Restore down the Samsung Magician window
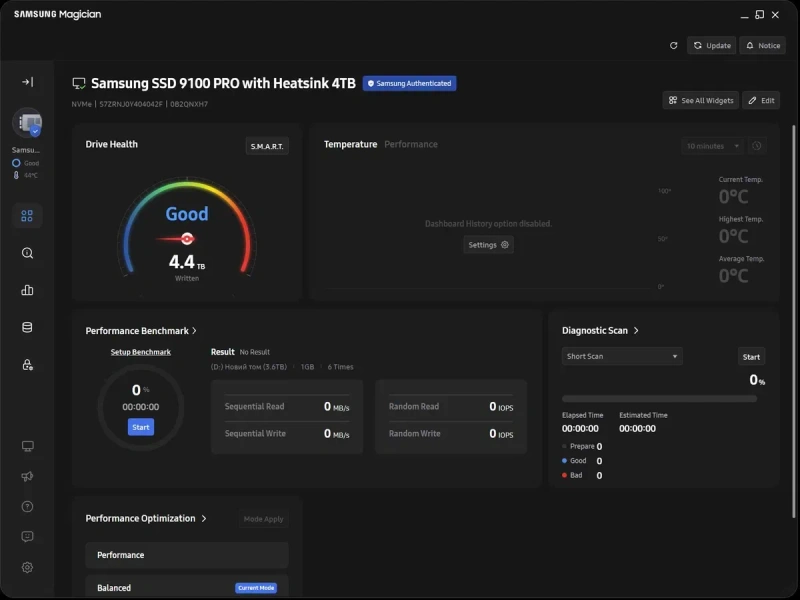 click(x=760, y=15)
